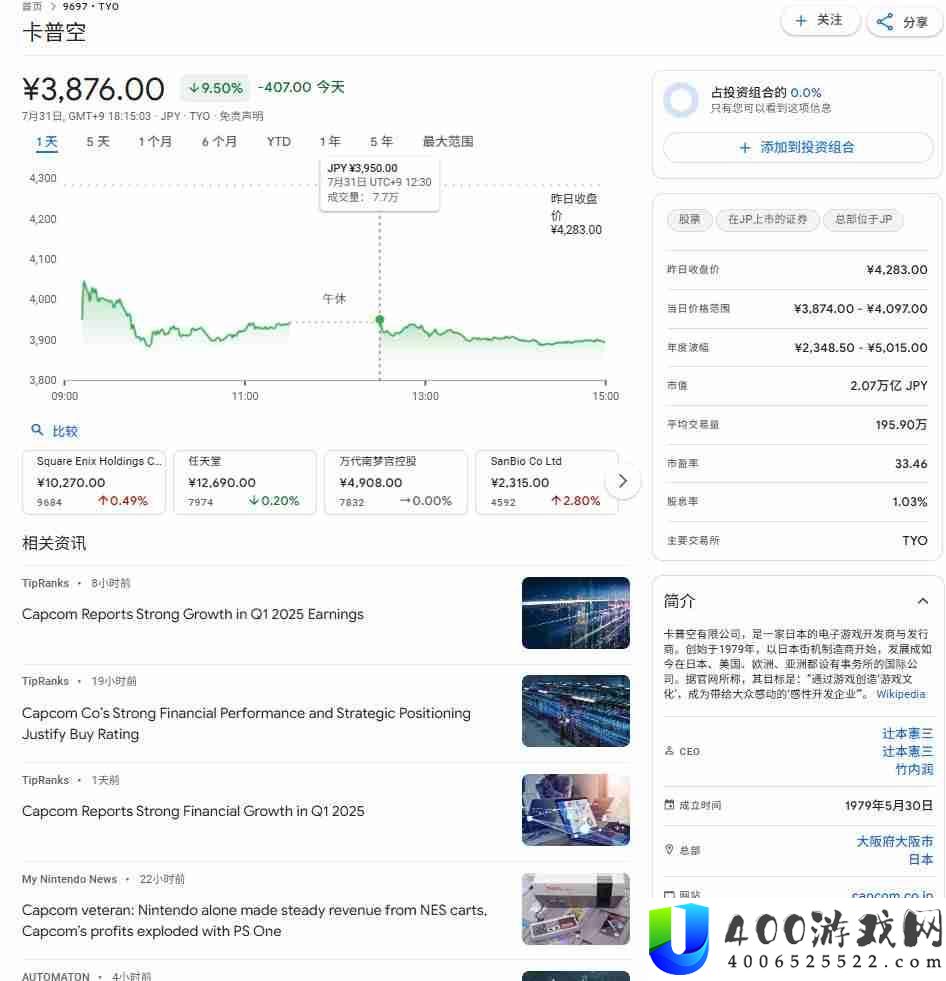Viewport: 946px width, 981px height.
Task: Open the 大阪府大阪市 headquarters link
Action: click(x=894, y=841)
